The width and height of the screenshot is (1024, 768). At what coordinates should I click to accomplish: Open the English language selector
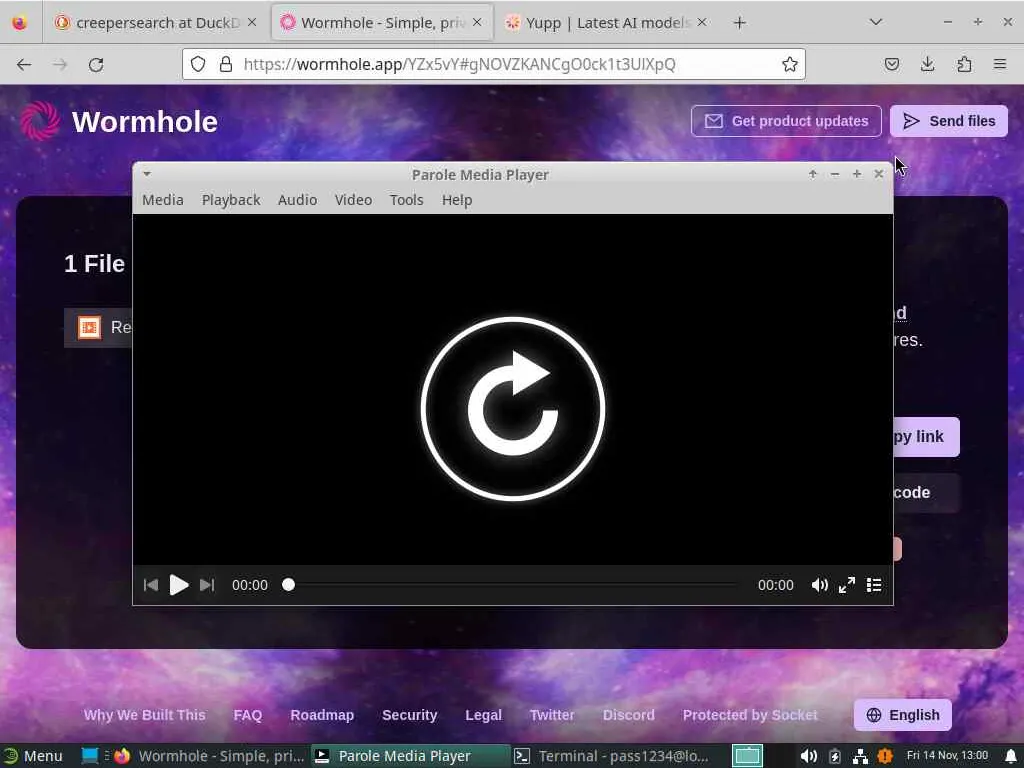pyautogui.click(x=903, y=715)
